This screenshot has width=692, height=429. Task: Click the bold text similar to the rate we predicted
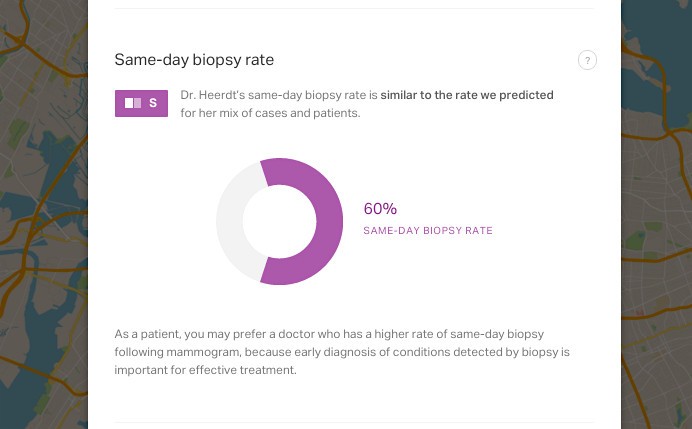click(467, 95)
